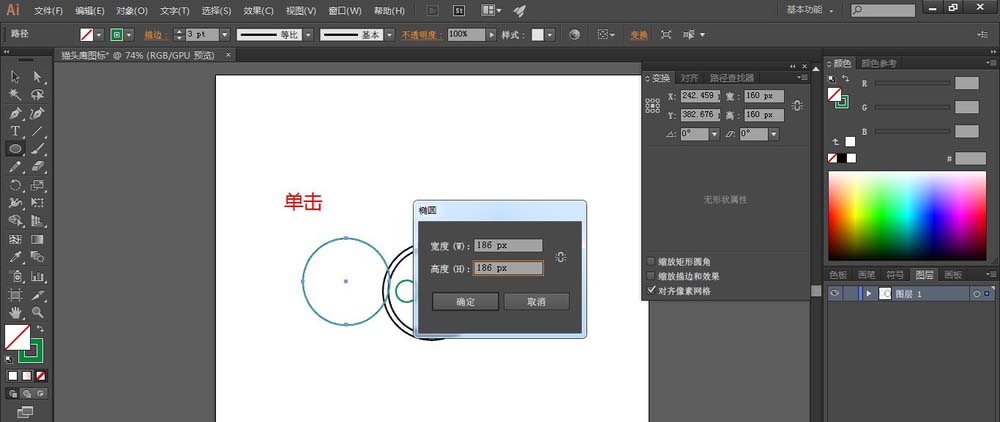The height and width of the screenshot is (422, 1000).
Task: Switch to the 路径查找器 tab
Action: 732,78
